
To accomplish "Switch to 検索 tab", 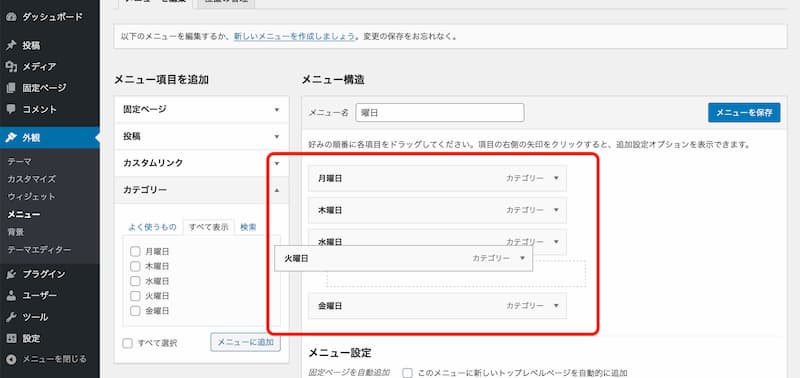I will click(x=248, y=227).
